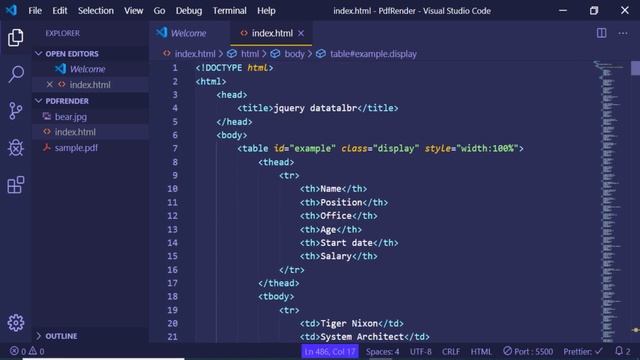The width and height of the screenshot is (640, 360).
Task: Click html breadcrumb segment
Action: click(250, 54)
